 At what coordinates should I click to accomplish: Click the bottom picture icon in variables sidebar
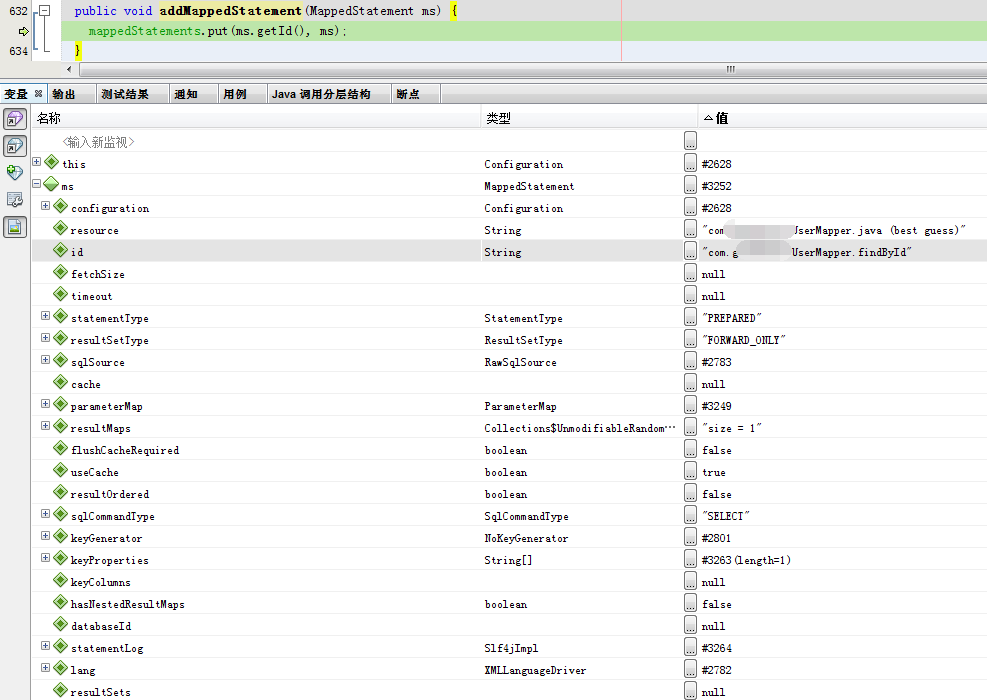[x=14, y=227]
